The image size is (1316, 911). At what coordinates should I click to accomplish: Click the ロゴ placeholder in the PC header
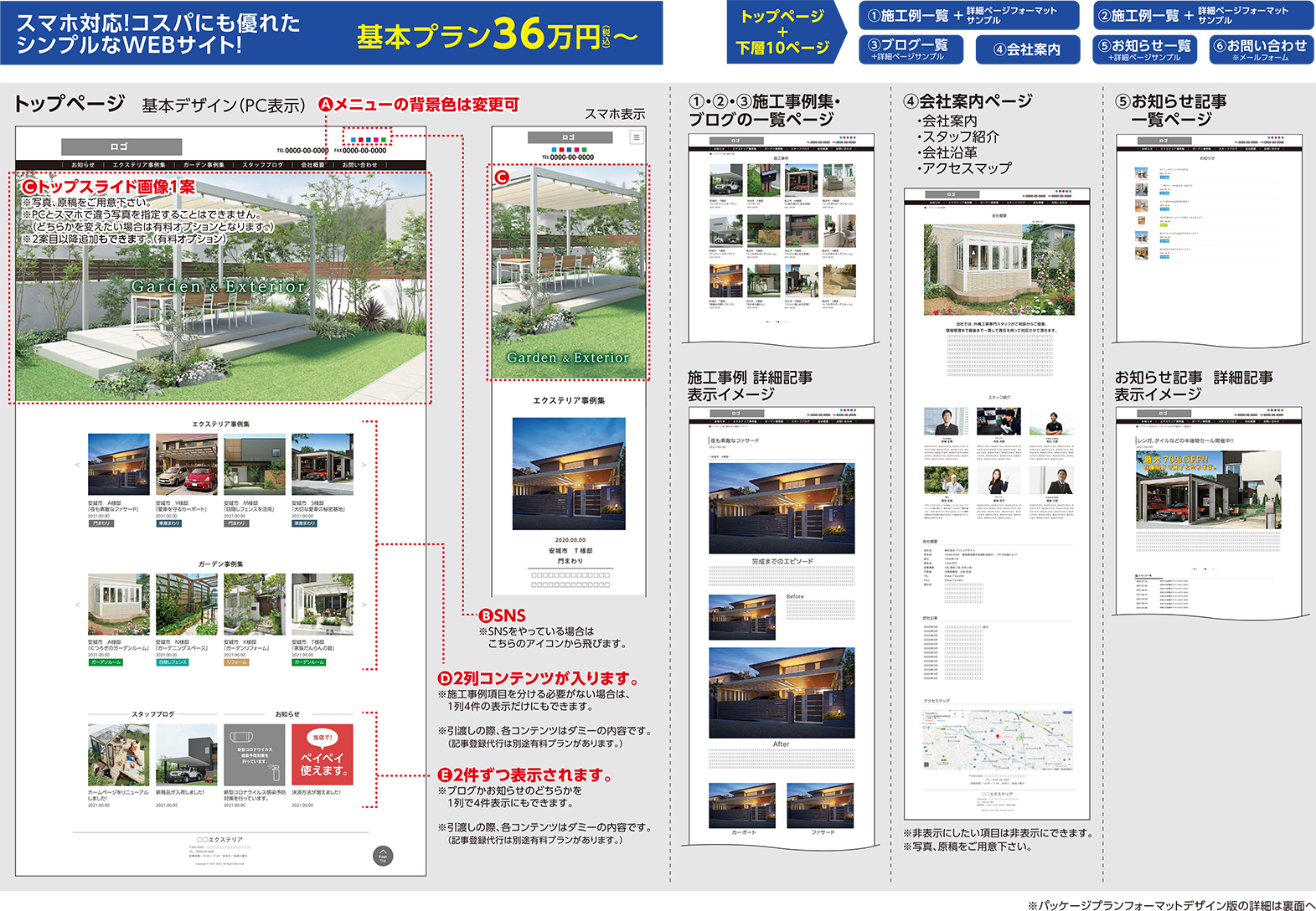click(121, 147)
